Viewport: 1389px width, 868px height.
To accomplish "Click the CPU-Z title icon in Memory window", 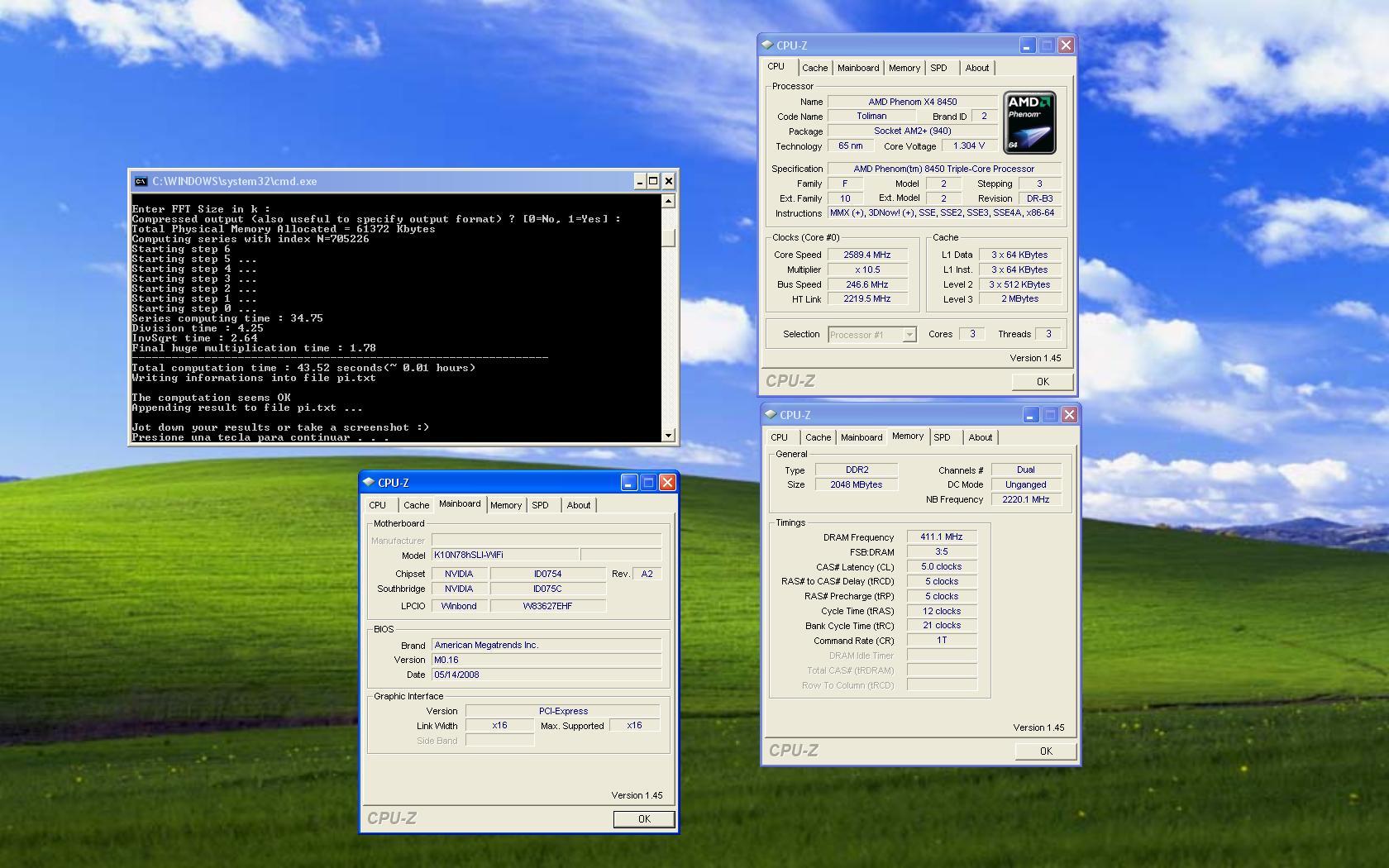I will (770, 414).
